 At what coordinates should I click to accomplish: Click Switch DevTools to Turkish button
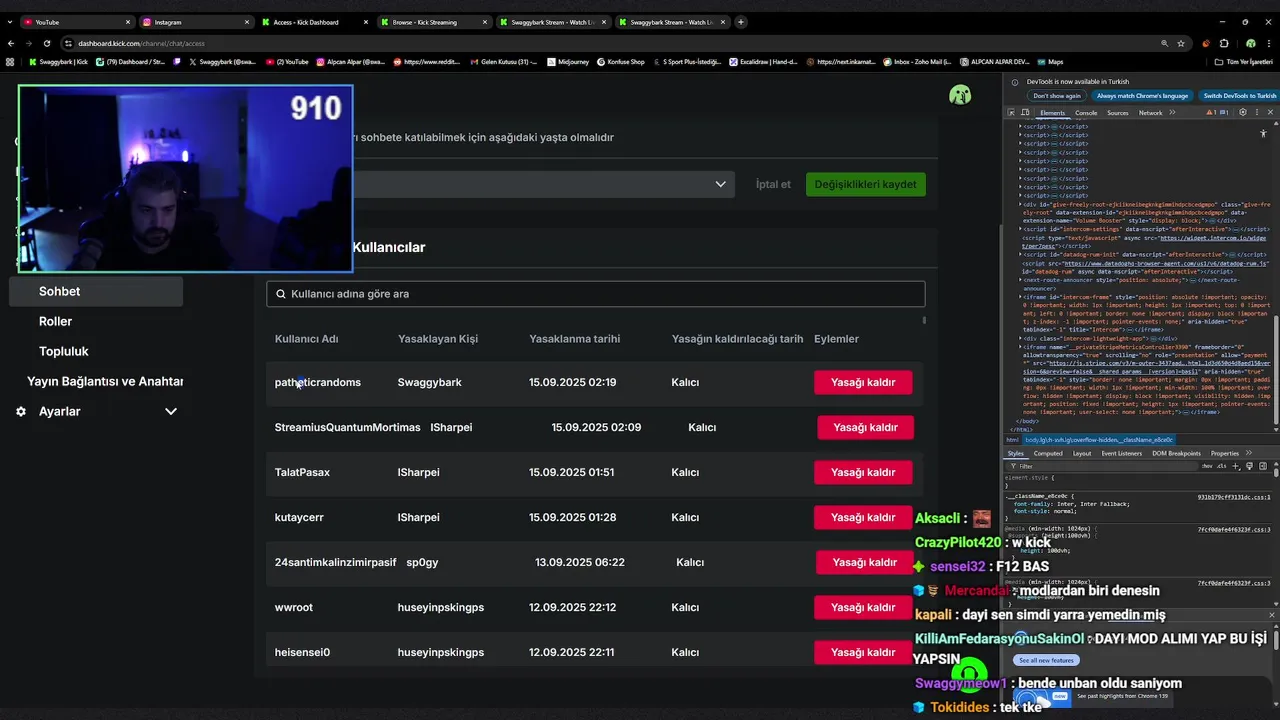pyautogui.click(x=1239, y=96)
